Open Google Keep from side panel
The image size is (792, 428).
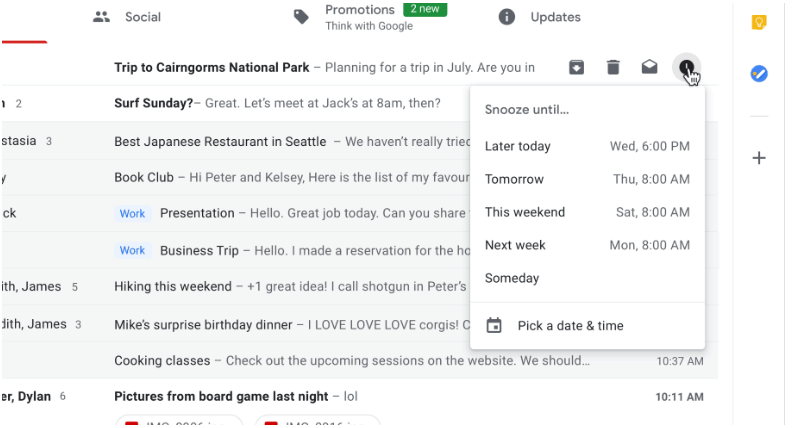[x=759, y=22]
